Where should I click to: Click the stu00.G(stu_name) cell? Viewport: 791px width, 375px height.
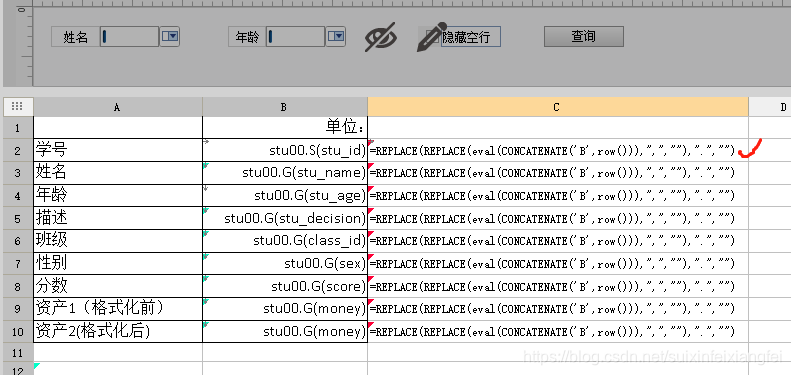pyautogui.click(x=285, y=173)
